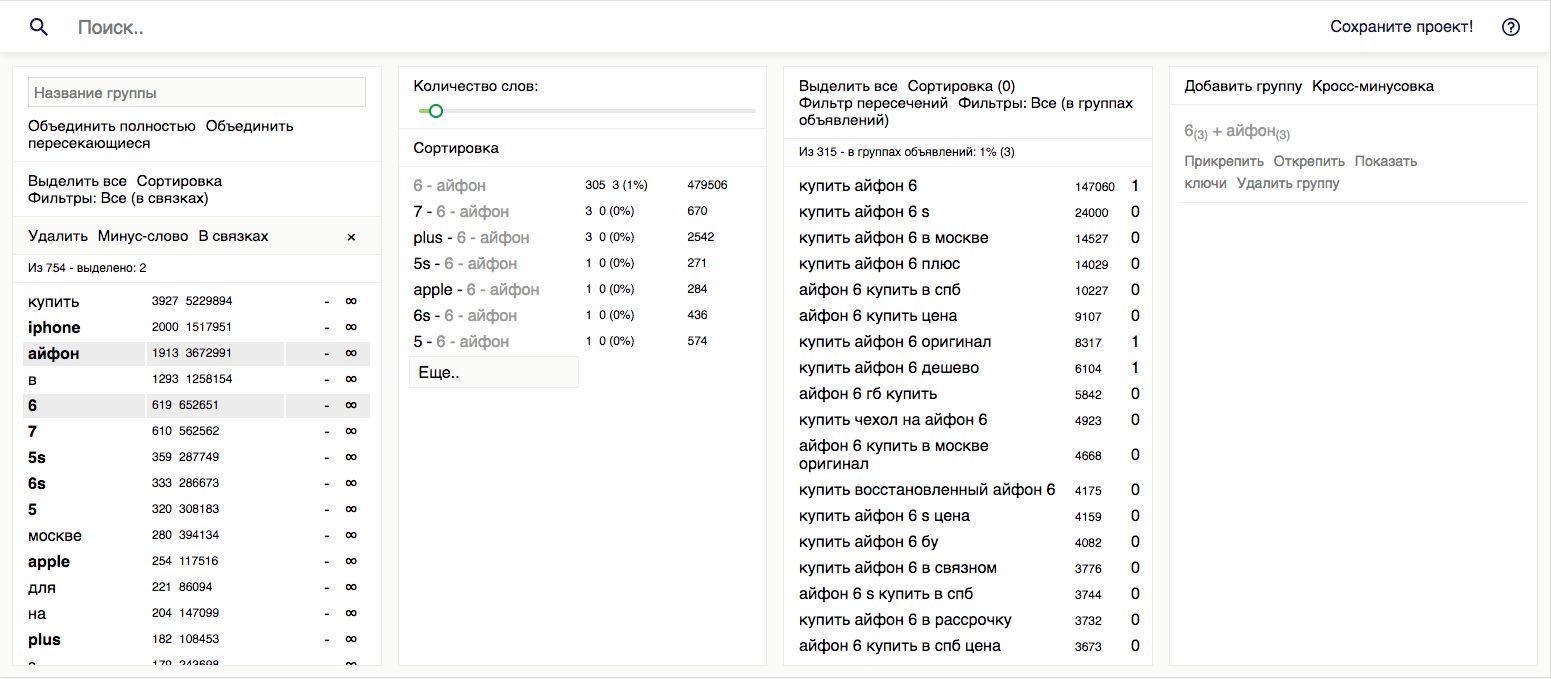Close the selection bar with × icon

click(x=351, y=237)
